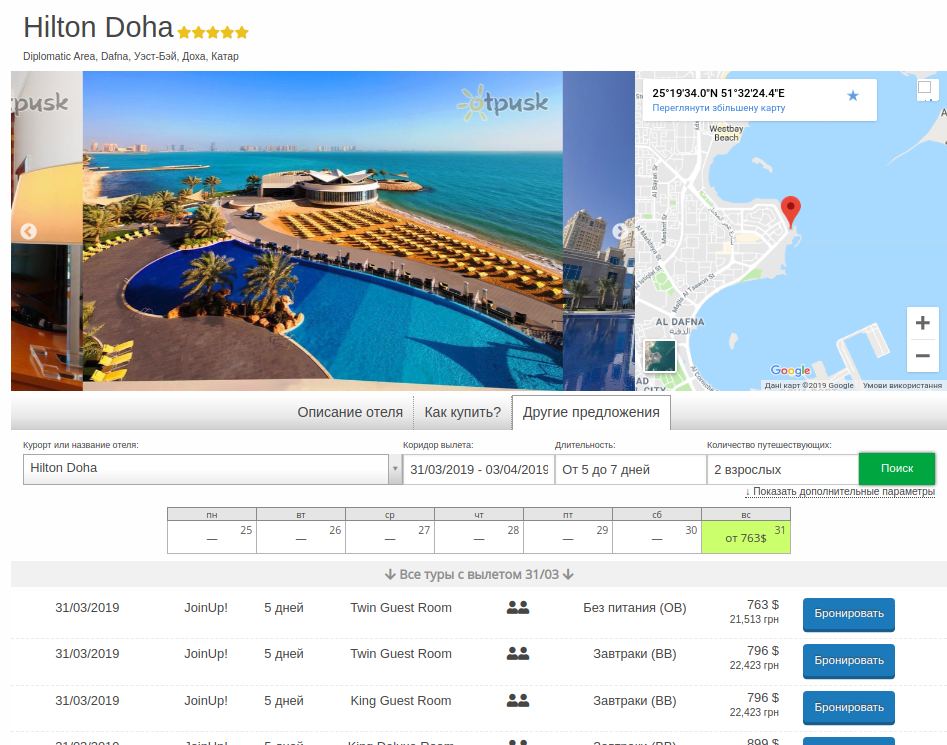947x745 pixels.
Task: Click the Google logo on the map
Action: coord(791,370)
